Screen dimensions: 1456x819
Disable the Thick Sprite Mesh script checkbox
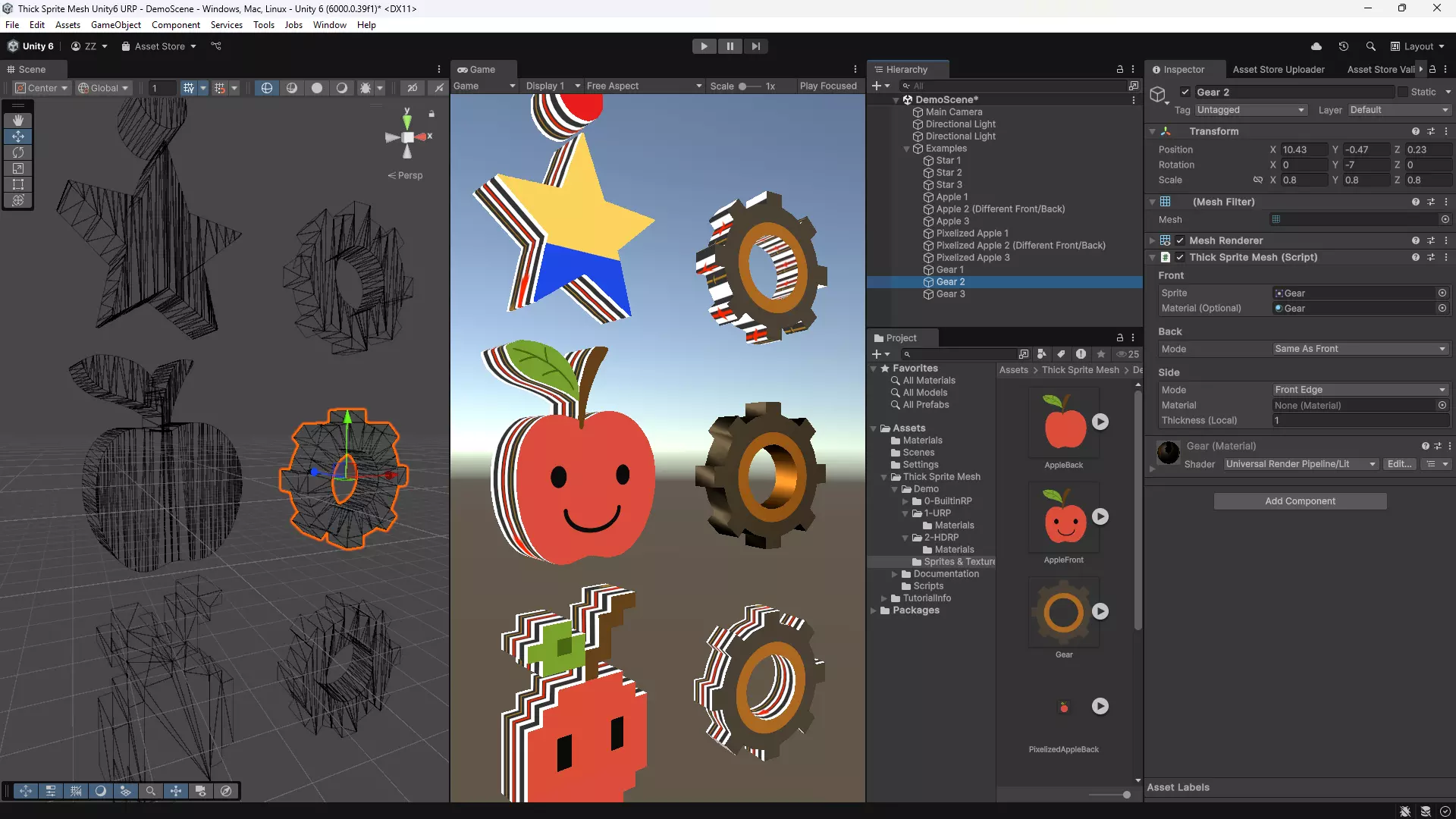click(x=1180, y=257)
